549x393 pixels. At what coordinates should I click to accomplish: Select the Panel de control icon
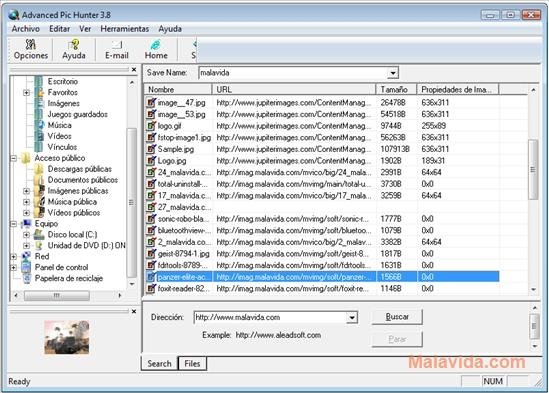tap(27, 267)
